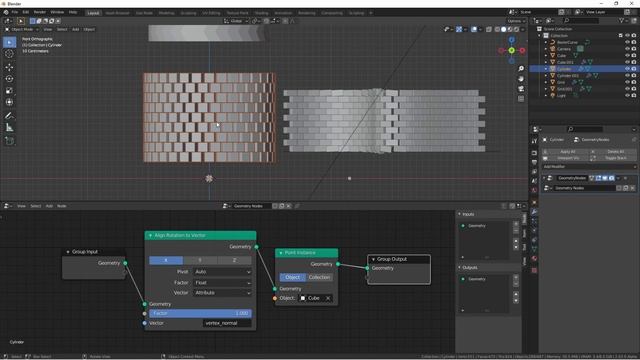The image size is (640, 360).
Task: Select the Annotate tool
Action: (x=9, y=116)
